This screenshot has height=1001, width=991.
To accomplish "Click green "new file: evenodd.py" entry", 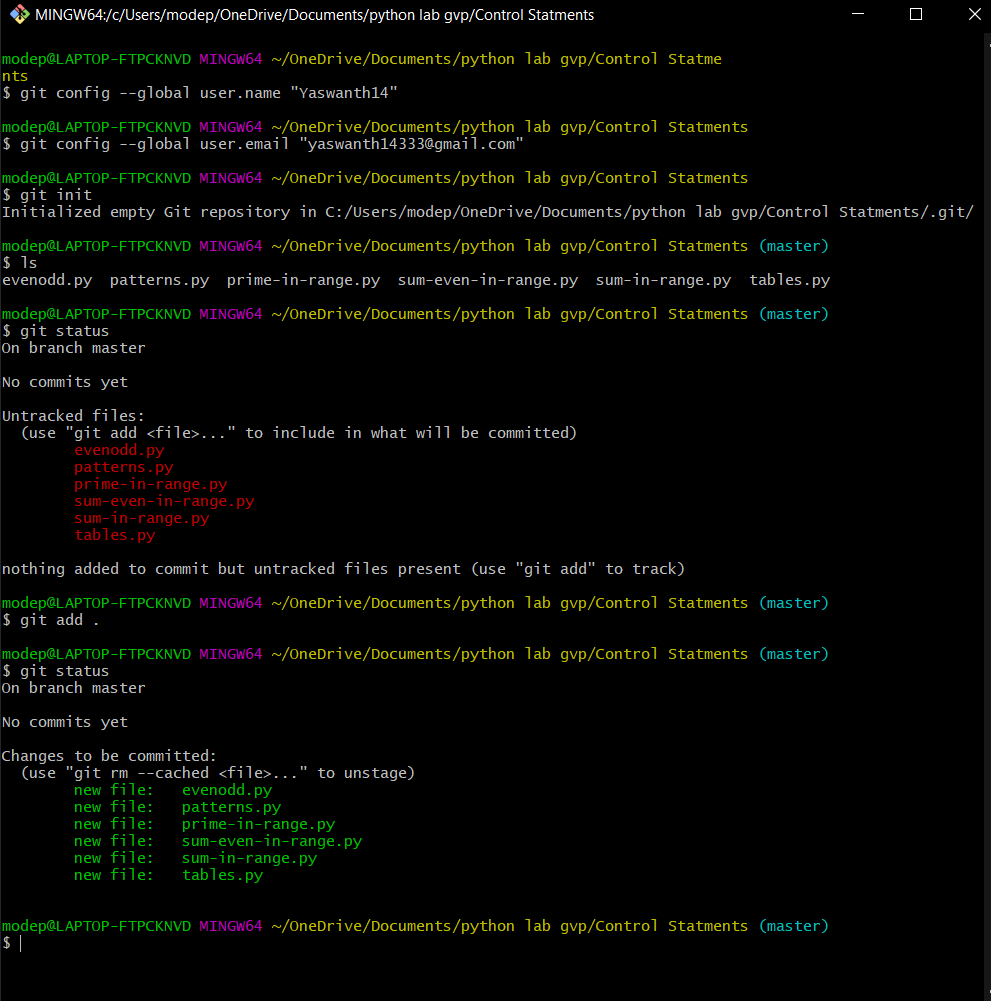I will pos(173,790).
